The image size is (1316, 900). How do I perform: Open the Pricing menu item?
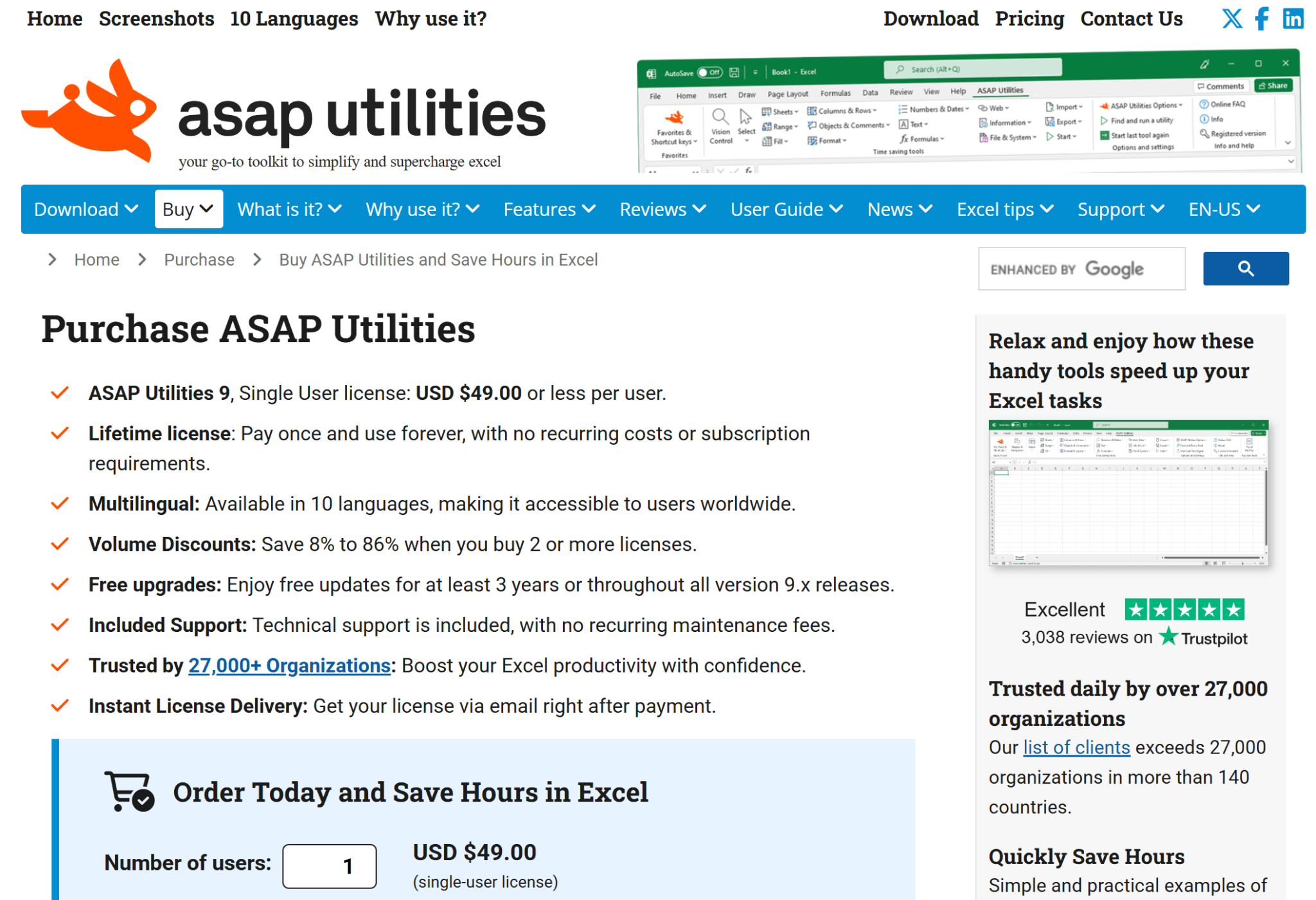[x=1029, y=19]
